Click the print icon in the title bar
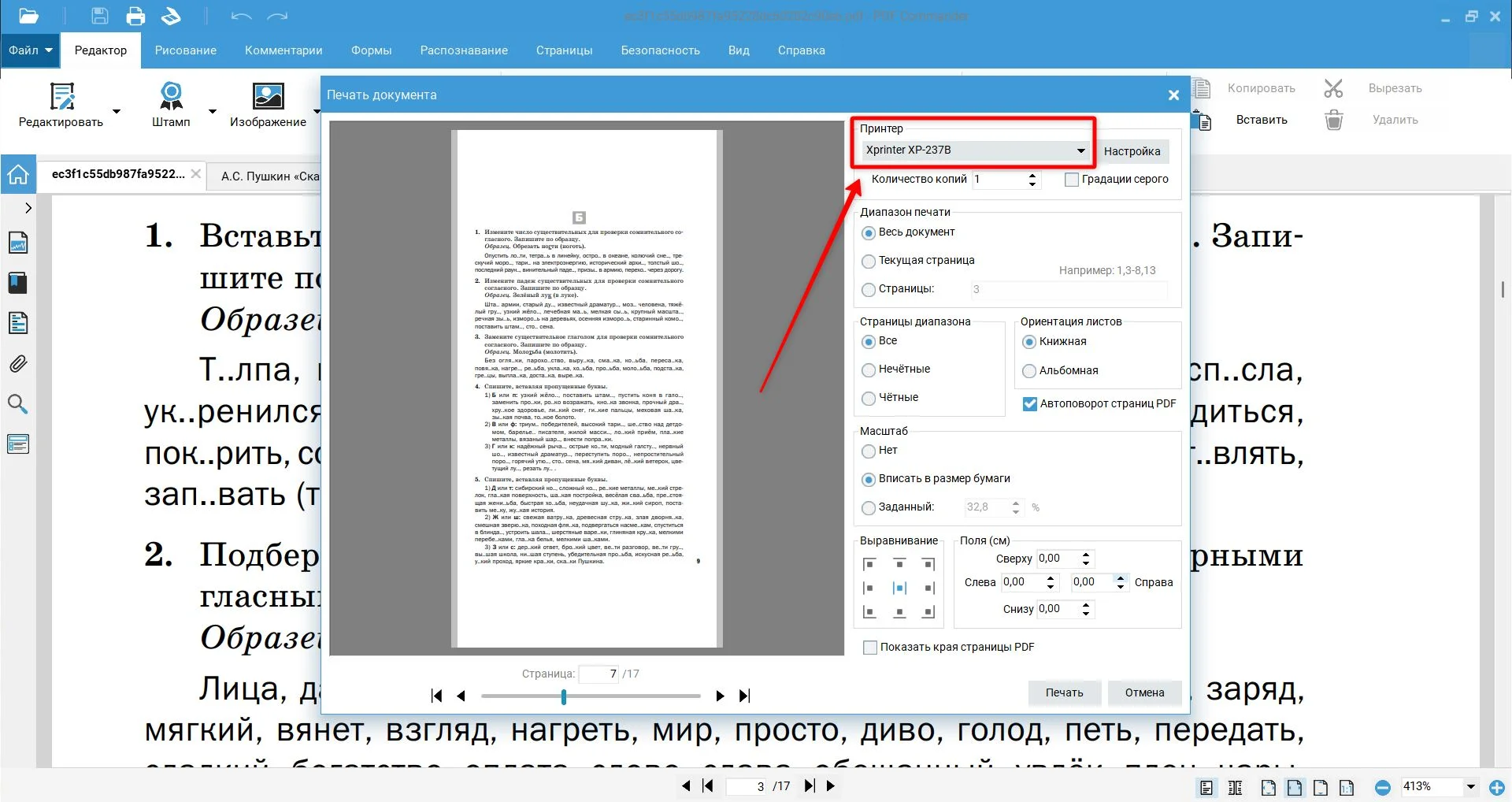This screenshot has width=1512, height=802. (135, 16)
